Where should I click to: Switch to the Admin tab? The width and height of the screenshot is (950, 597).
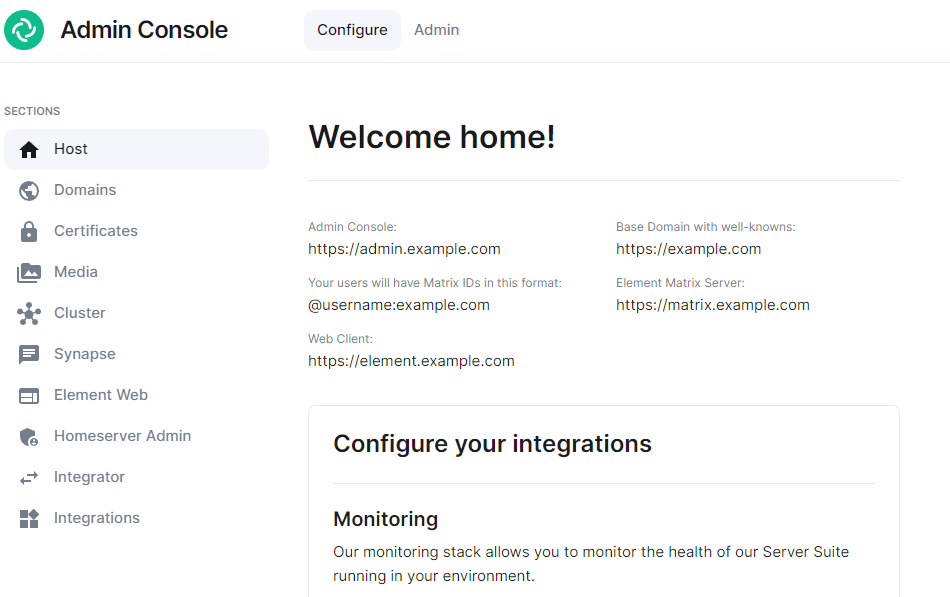(436, 30)
